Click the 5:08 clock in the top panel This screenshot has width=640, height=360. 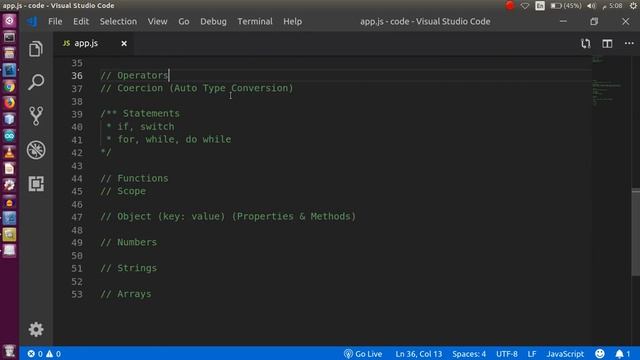(x=612, y=6)
